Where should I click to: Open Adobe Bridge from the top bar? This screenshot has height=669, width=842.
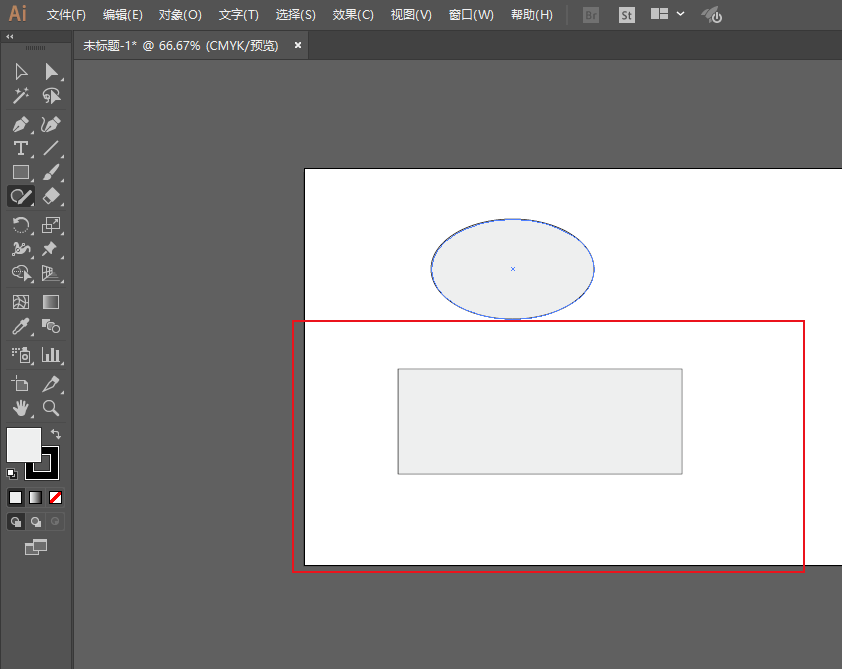point(591,14)
